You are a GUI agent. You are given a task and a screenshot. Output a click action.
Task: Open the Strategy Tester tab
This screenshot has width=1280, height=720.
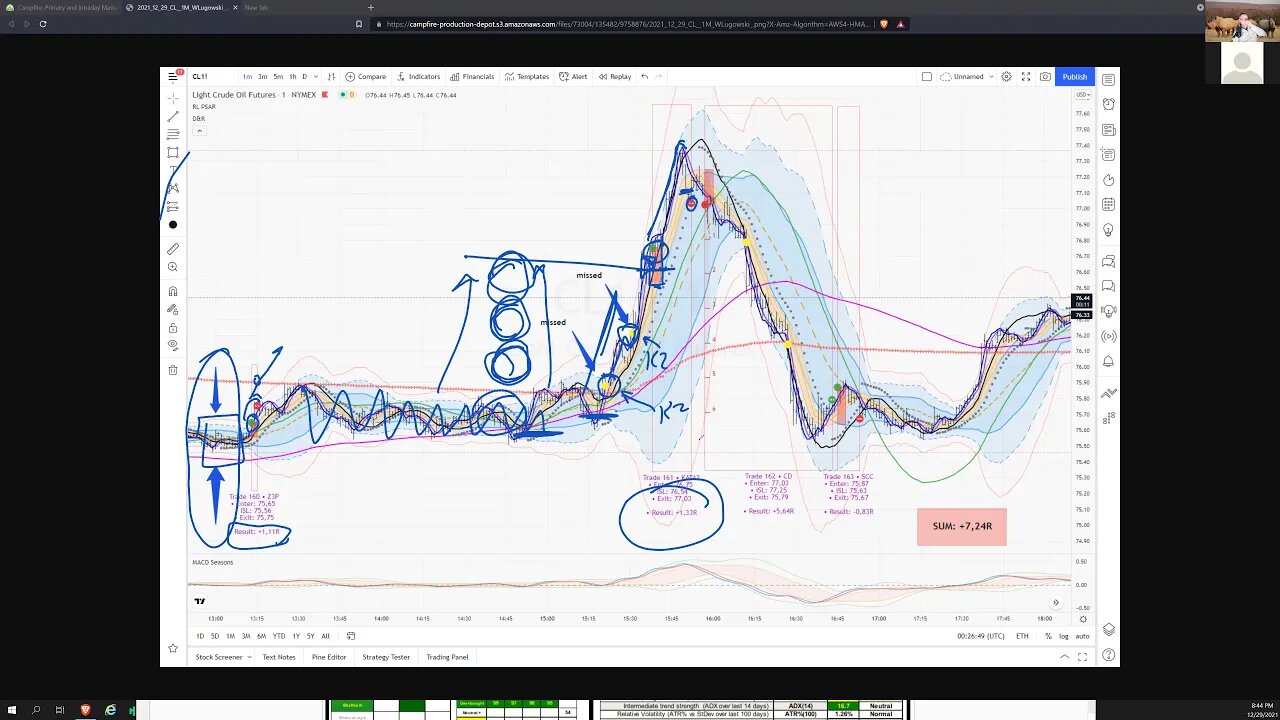point(386,657)
